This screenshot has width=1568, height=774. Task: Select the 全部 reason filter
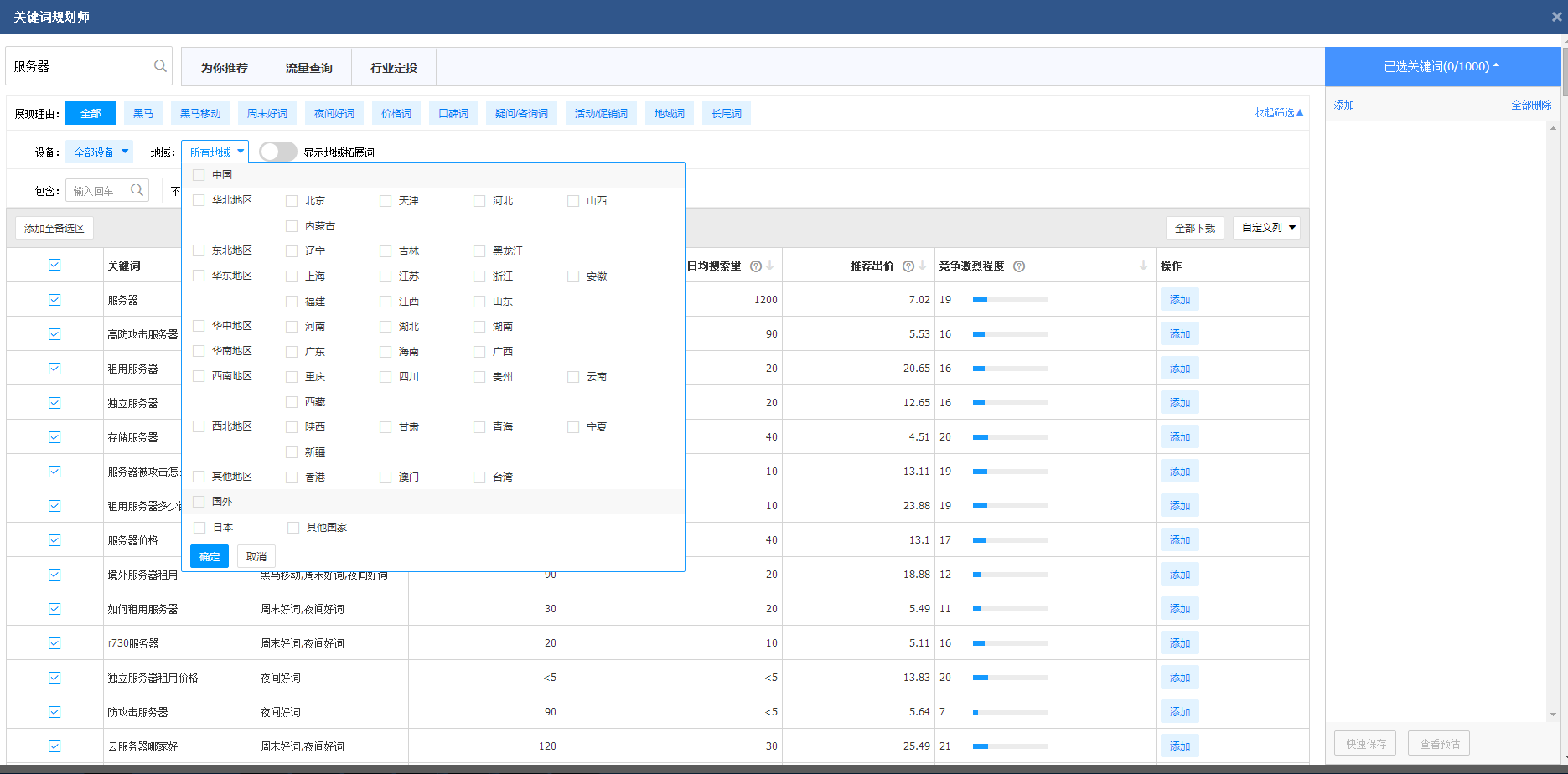coord(91,113)
